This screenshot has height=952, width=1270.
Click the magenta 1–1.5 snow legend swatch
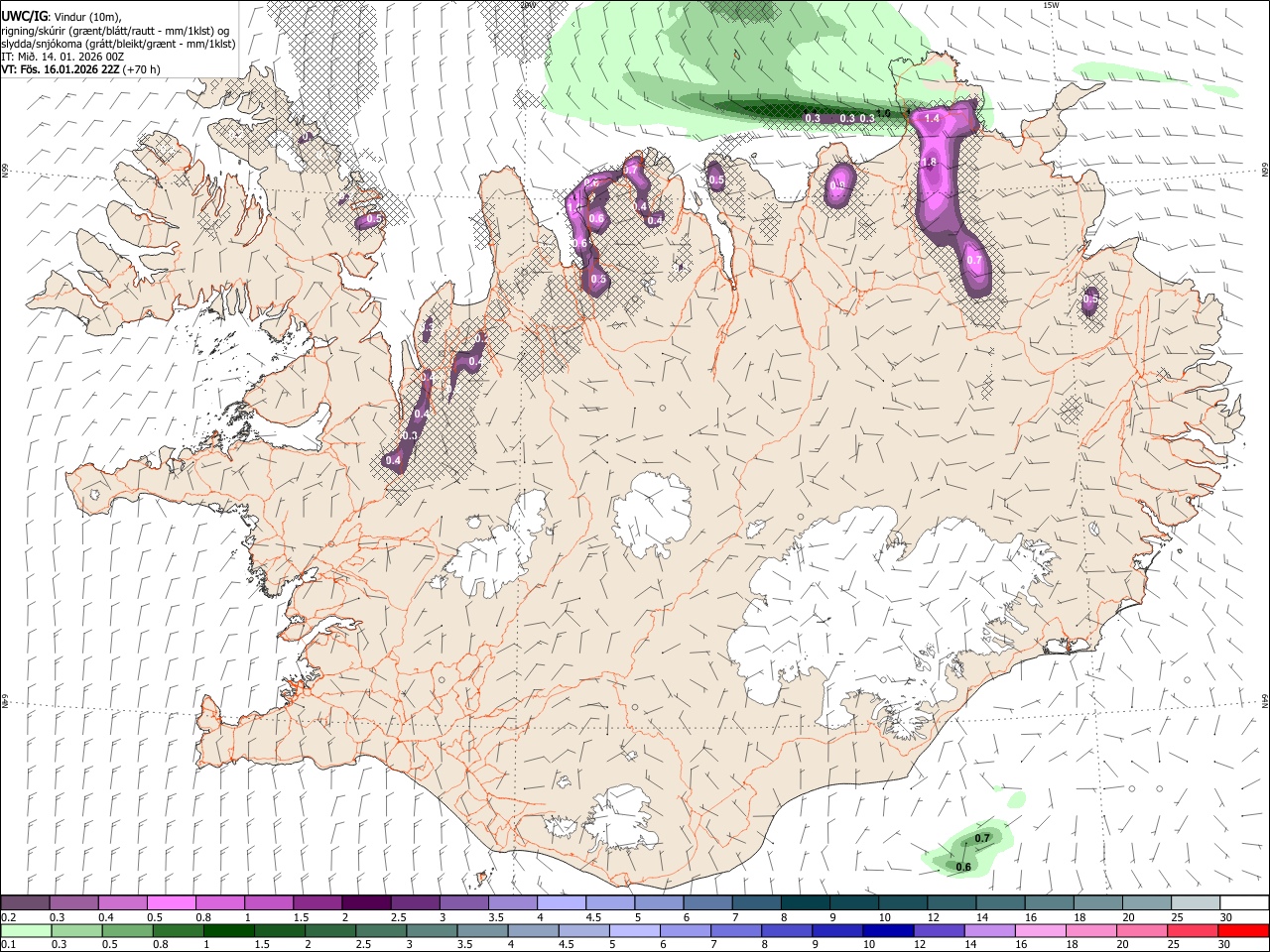[x=269, y=903]
